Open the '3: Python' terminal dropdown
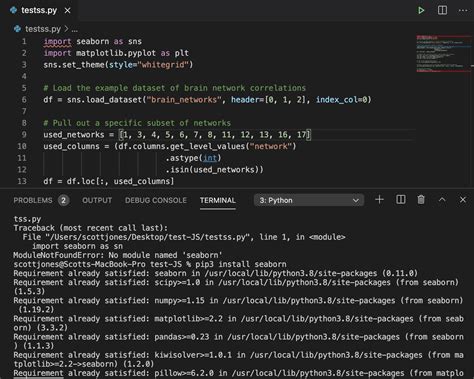 click(x=309, y=200)
